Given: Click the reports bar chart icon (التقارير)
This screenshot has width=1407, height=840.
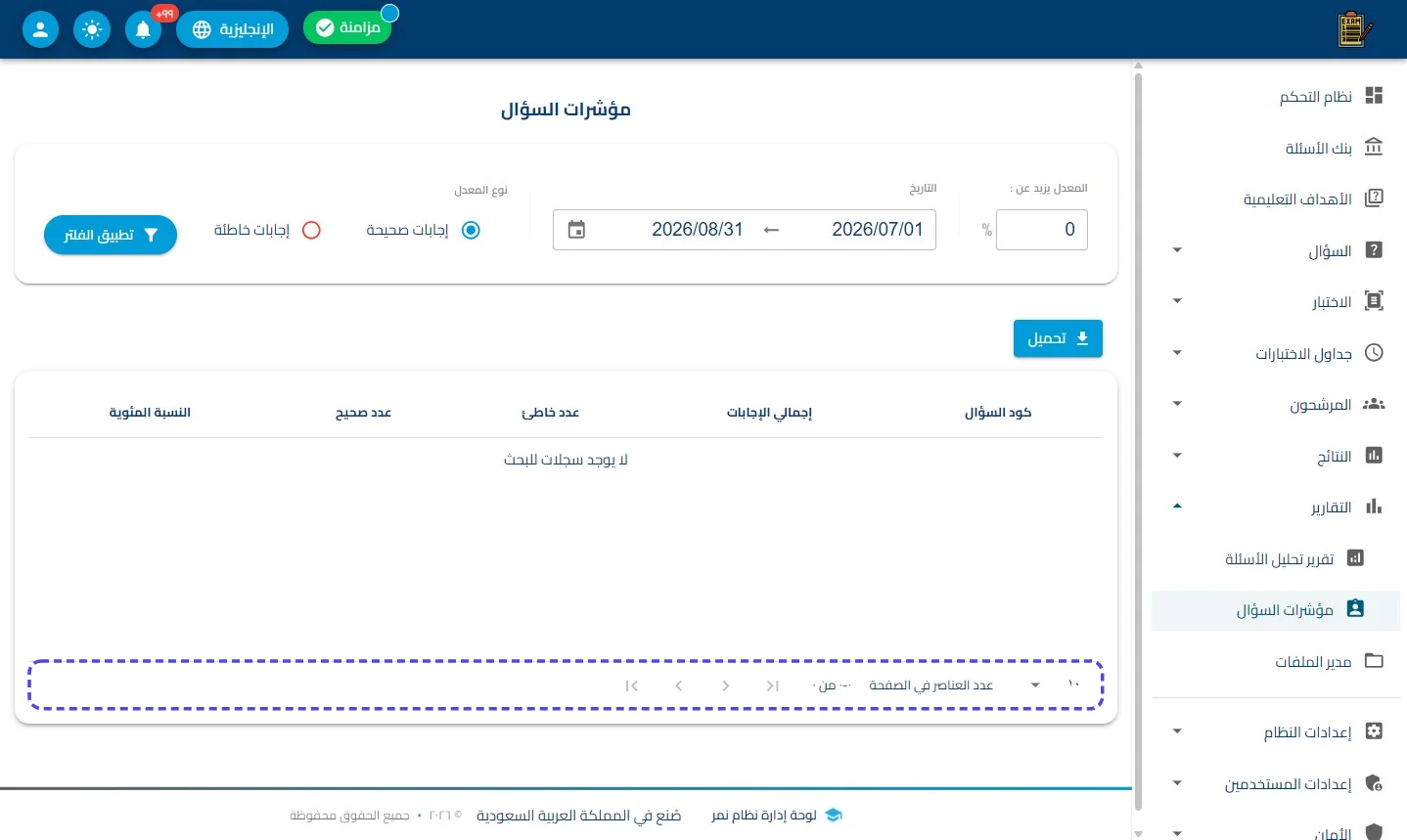Looking at the screenshot, I should 1374,507.
